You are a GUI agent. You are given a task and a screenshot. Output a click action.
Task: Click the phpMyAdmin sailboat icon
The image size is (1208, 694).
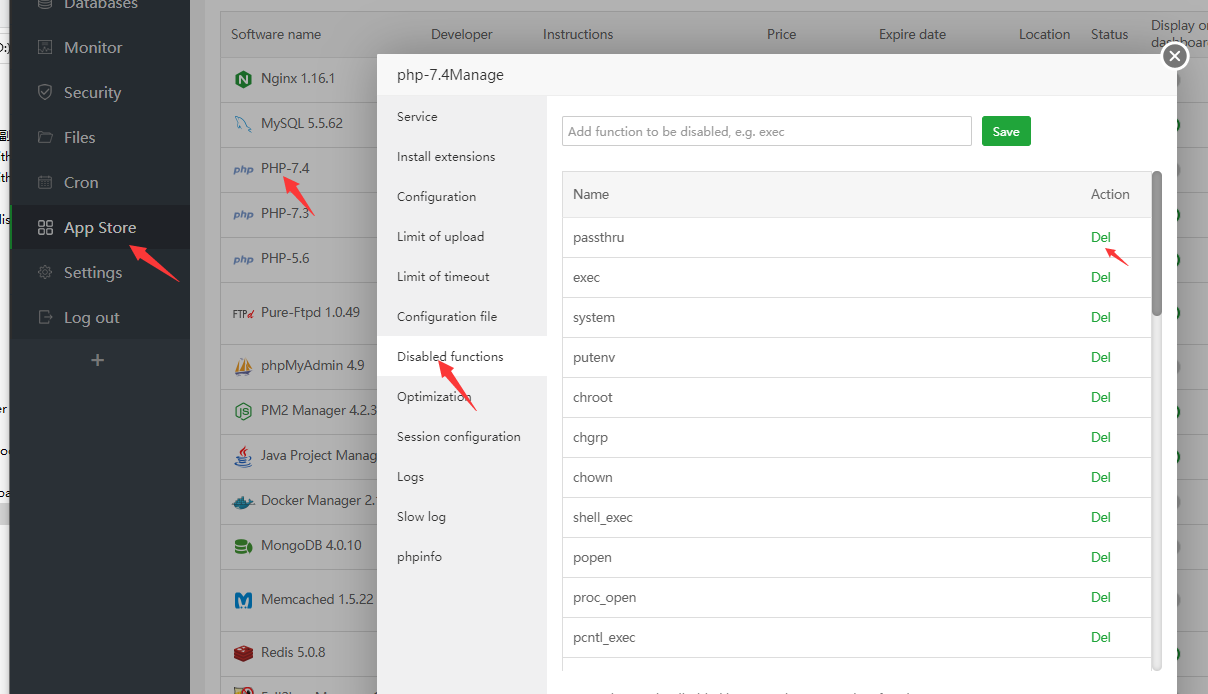pos(243,366)
